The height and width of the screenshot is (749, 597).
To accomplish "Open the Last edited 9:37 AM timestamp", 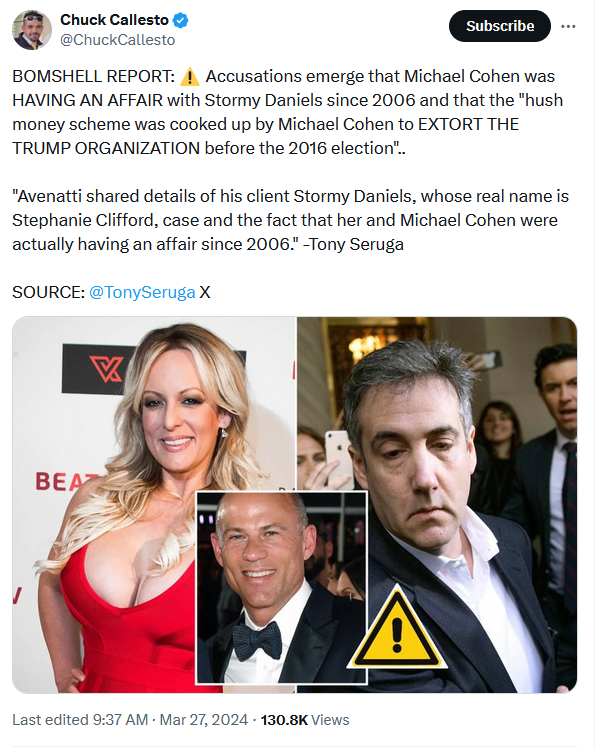I will tap(80, 720).
